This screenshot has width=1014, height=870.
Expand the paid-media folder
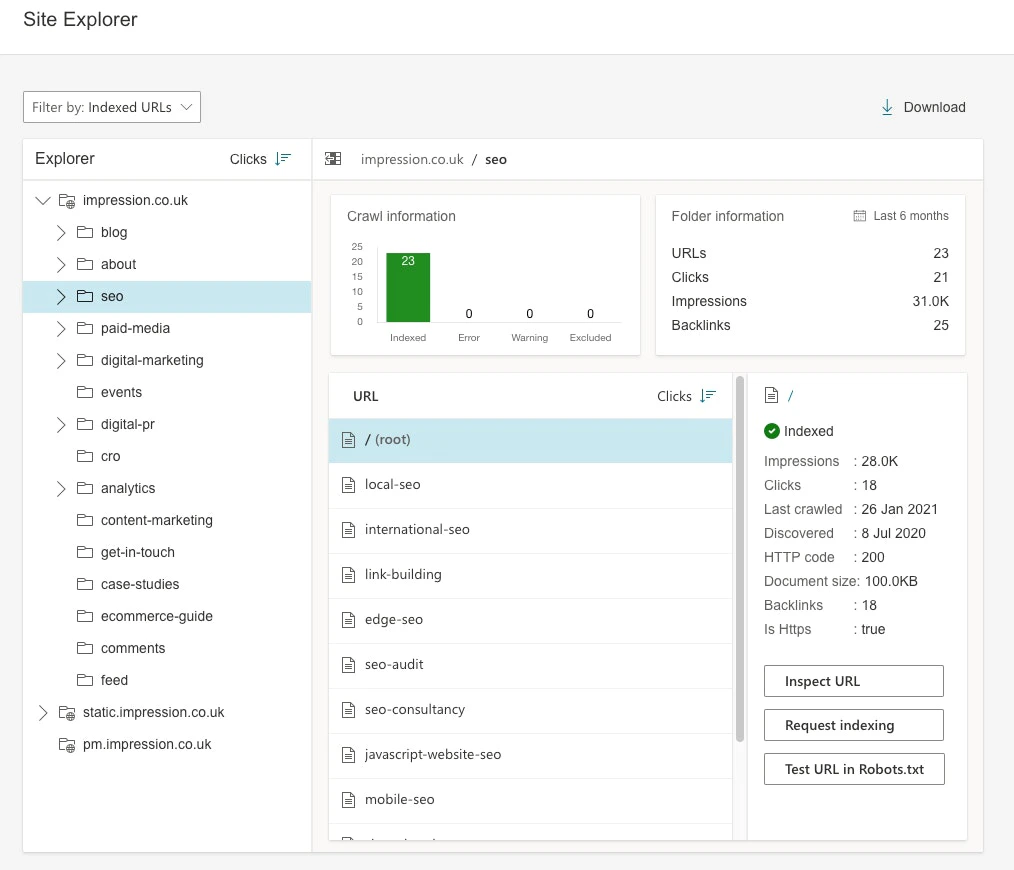pos(61,329)
